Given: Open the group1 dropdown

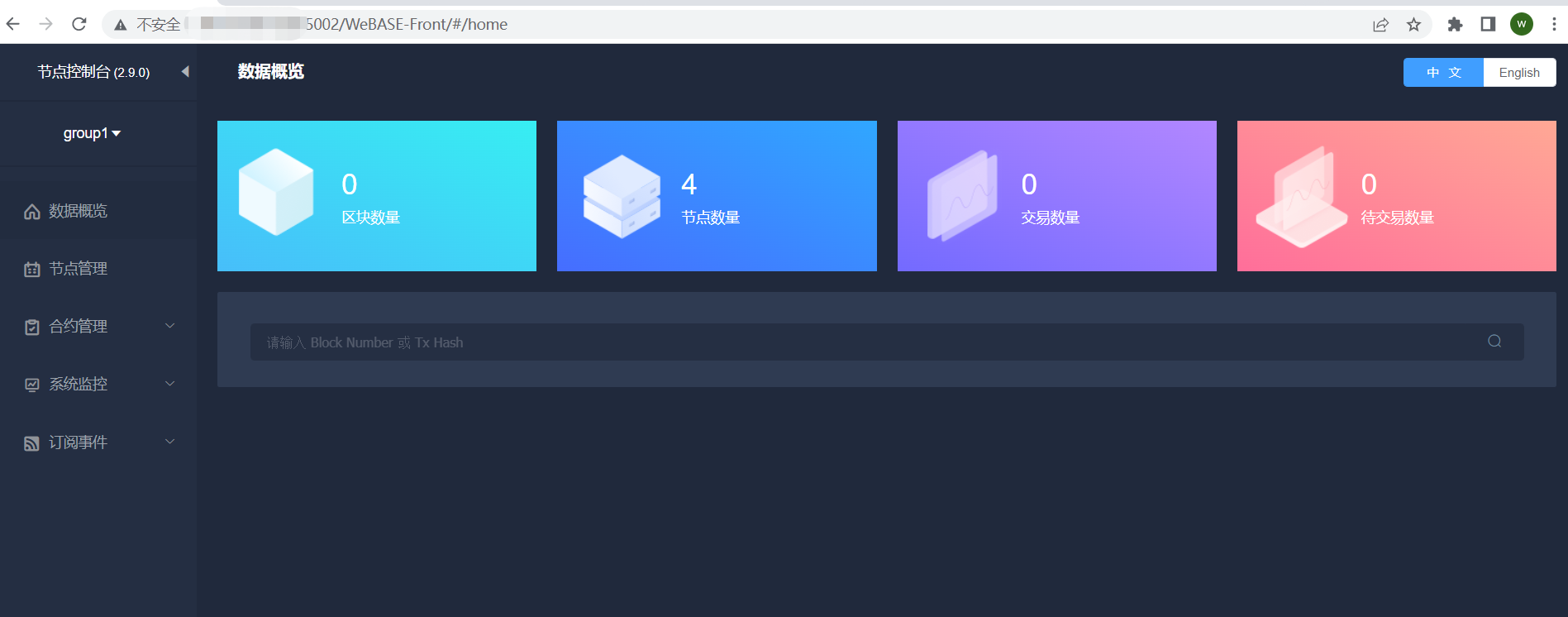Looking at the screenshot, I should point(92,133).
